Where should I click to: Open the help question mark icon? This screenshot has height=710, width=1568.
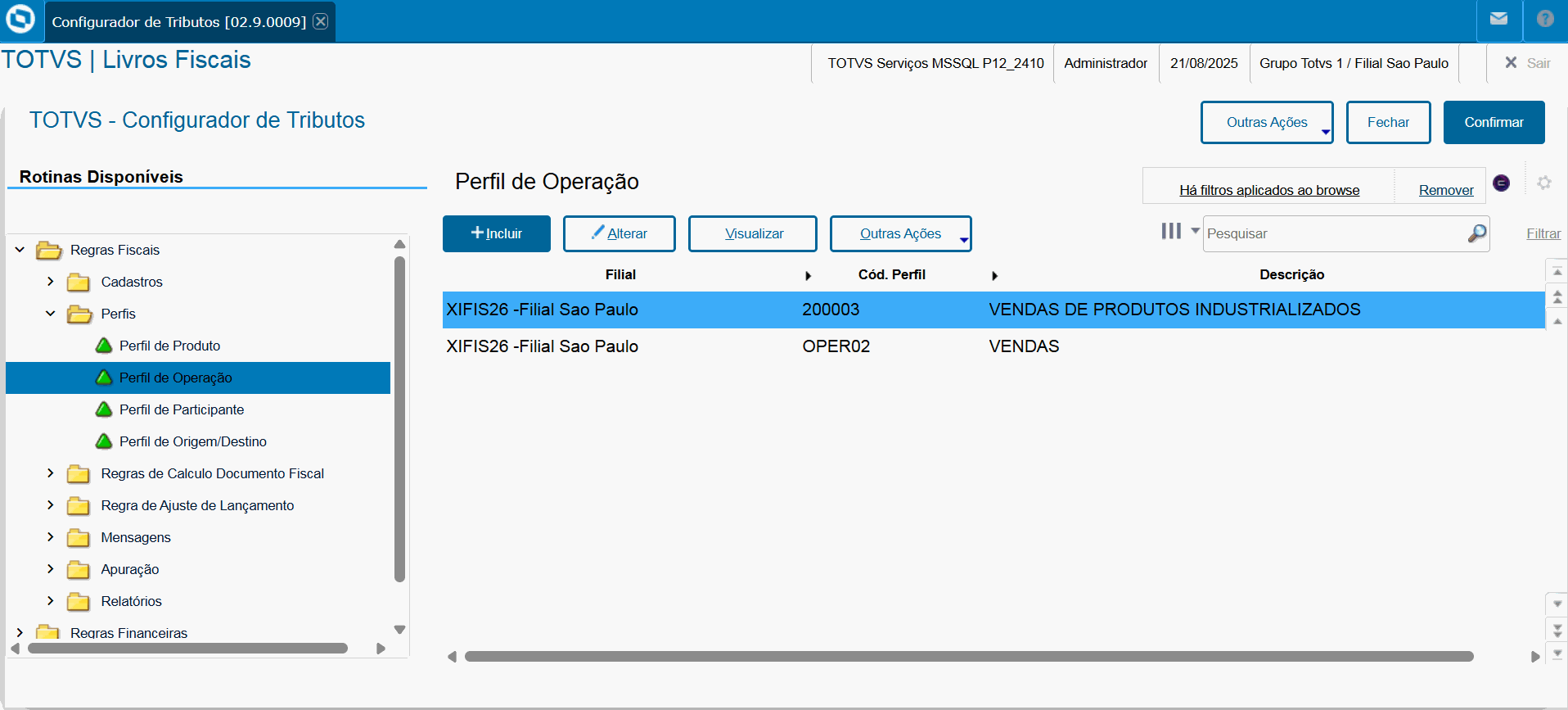point(1545,19)
